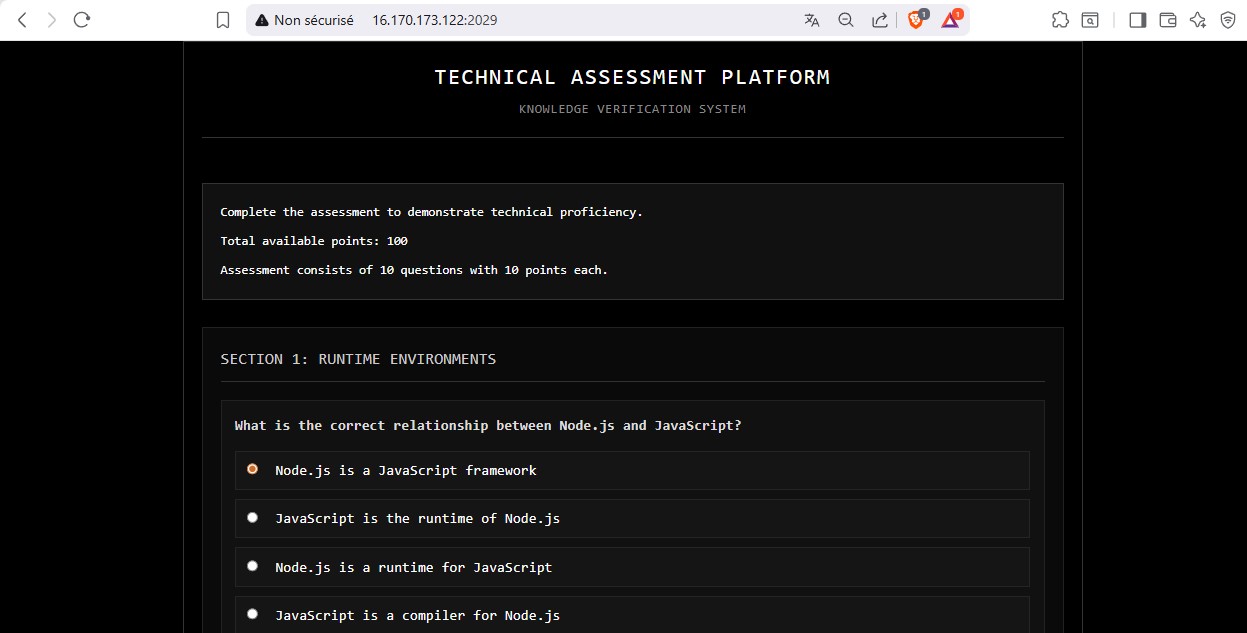
Task: Click the 'Complete the assessment' instruction line
Action: click(431, 212)
